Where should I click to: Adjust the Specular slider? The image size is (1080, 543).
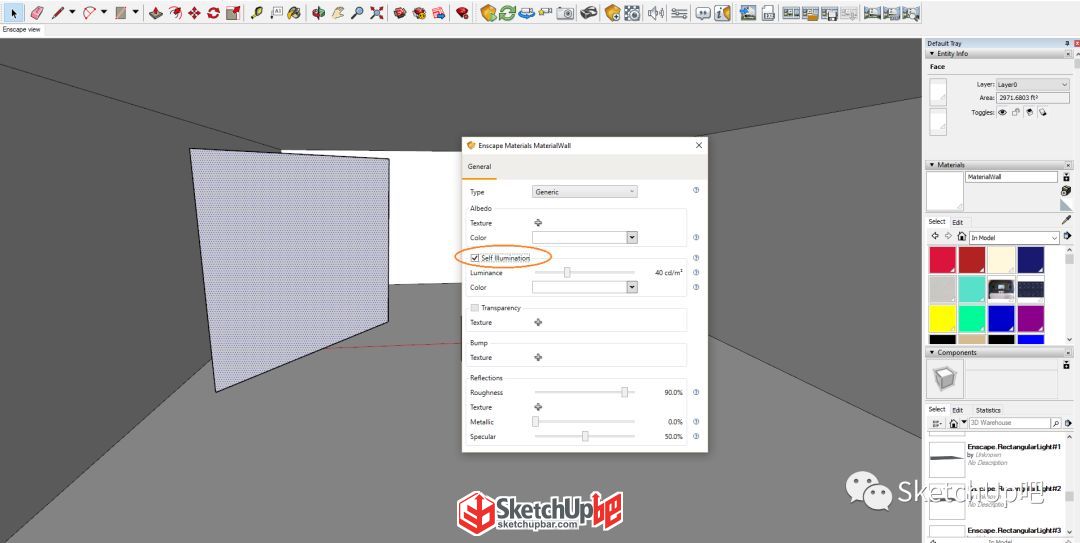pyautogui.click(x=585, y=436)
